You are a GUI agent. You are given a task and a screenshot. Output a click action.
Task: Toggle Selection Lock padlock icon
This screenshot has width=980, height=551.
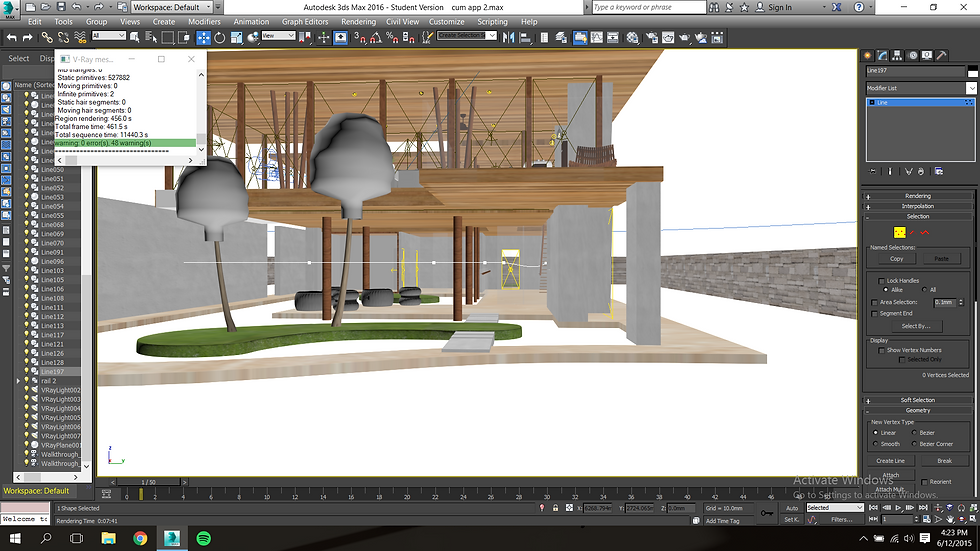click(555, 508)
